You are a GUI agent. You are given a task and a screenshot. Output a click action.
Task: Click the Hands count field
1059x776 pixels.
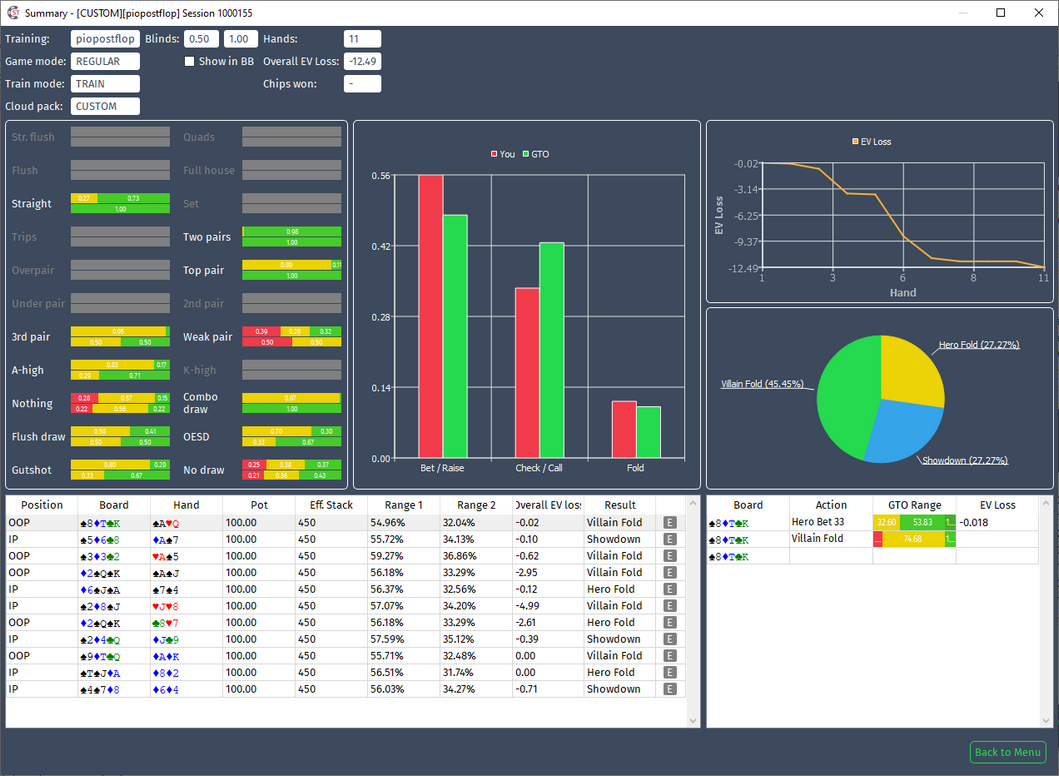(363, 39)
